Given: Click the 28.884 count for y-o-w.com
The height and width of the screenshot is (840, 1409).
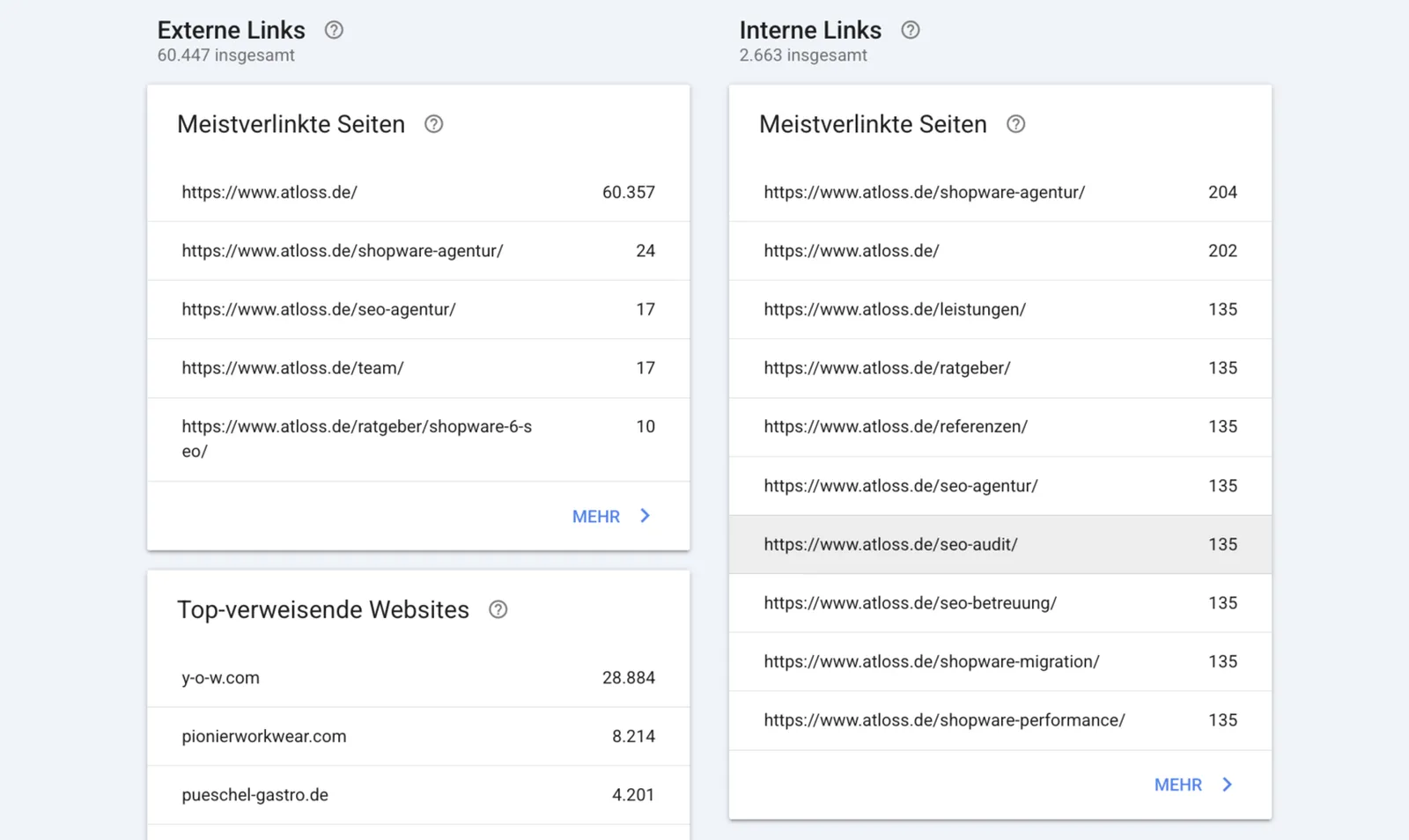Looking at the screenshot, I should click(x=629, y=678).
